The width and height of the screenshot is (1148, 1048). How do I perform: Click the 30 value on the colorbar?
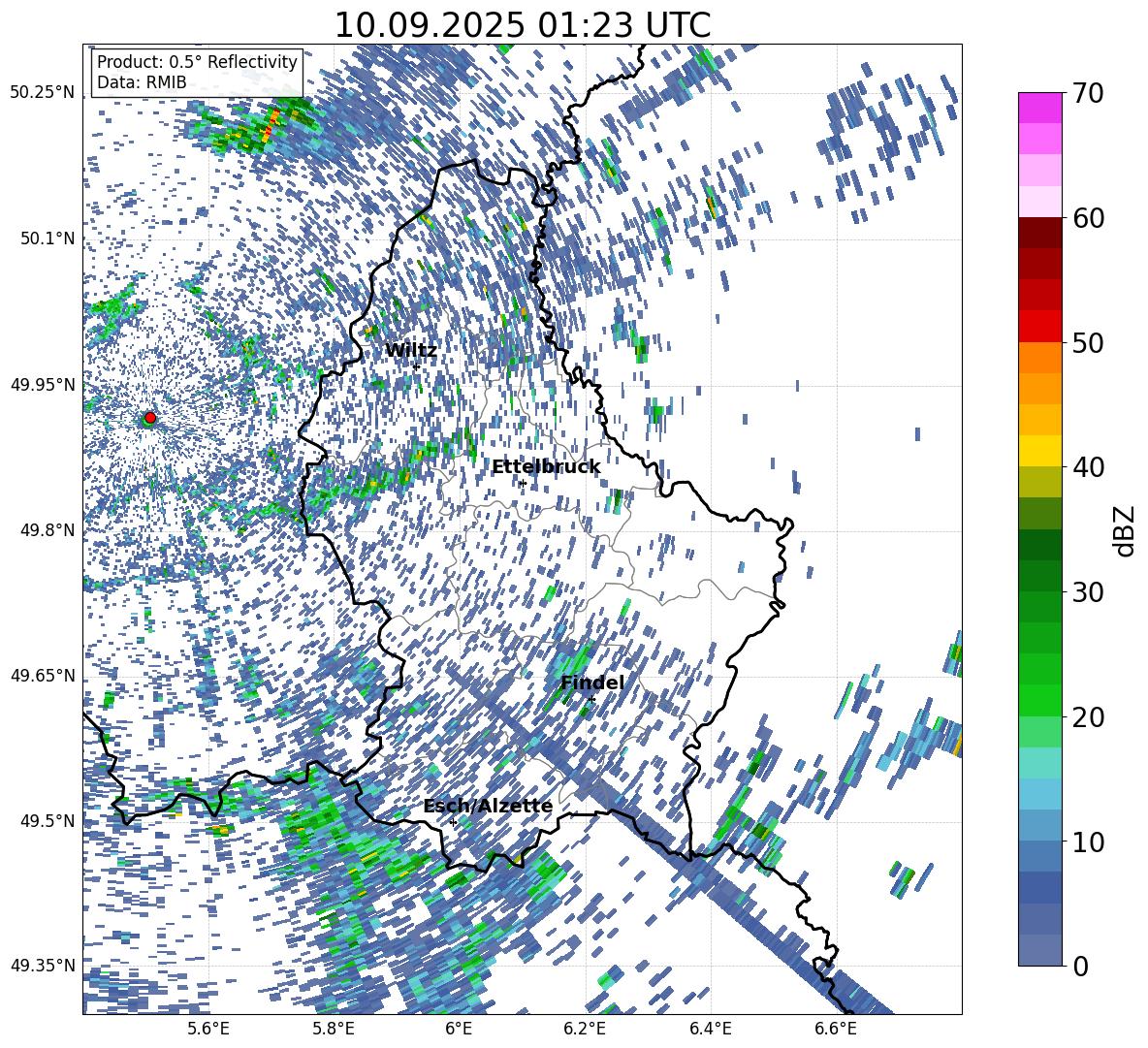tap(1087, 592)
